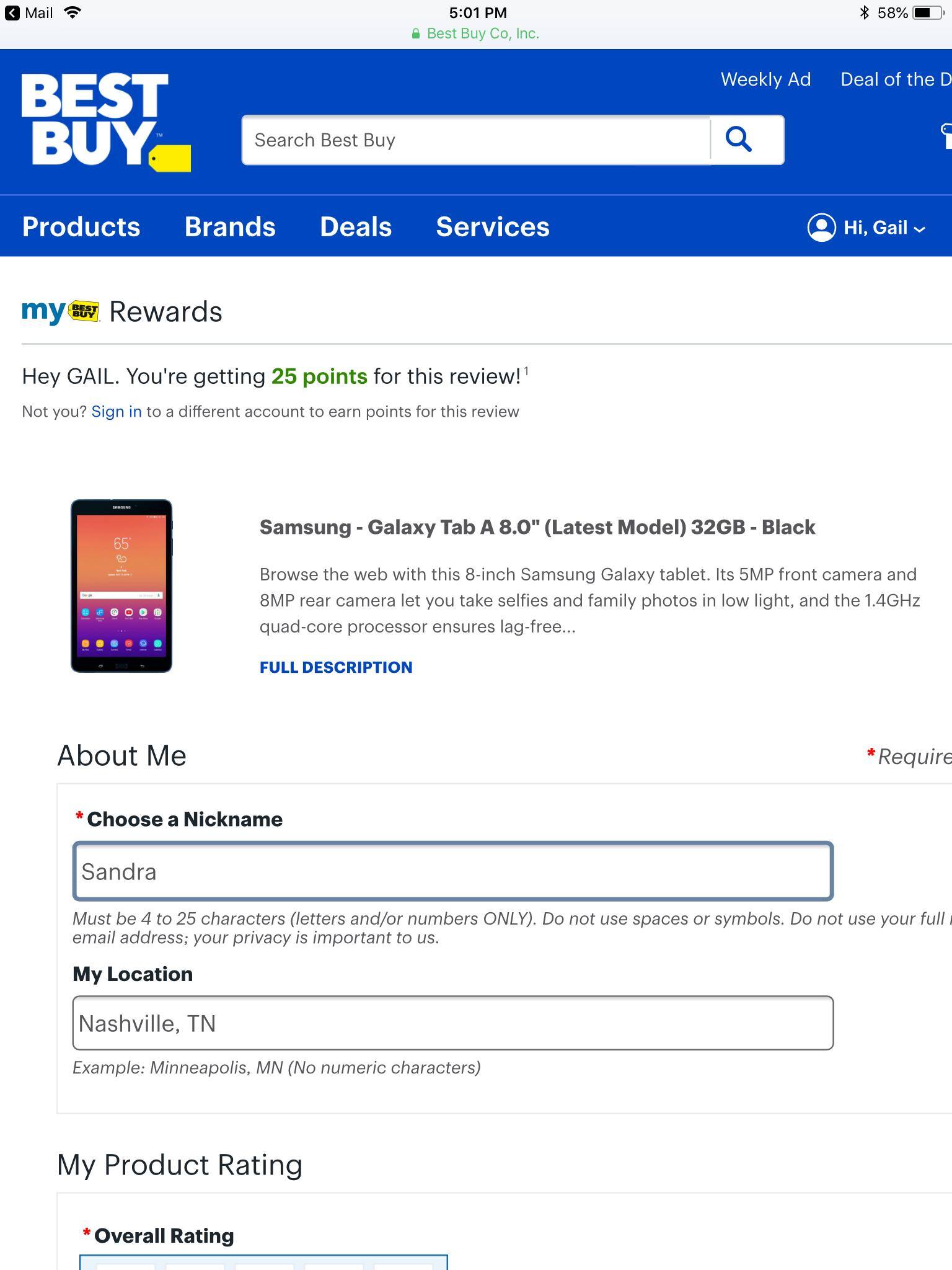Open the Deals menu
The image size is (952, 1270).
click(356, 227)
